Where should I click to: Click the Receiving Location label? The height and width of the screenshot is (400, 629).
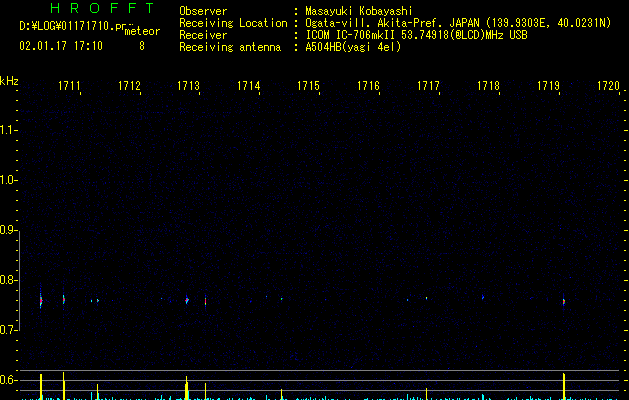[x=233, y=23]
